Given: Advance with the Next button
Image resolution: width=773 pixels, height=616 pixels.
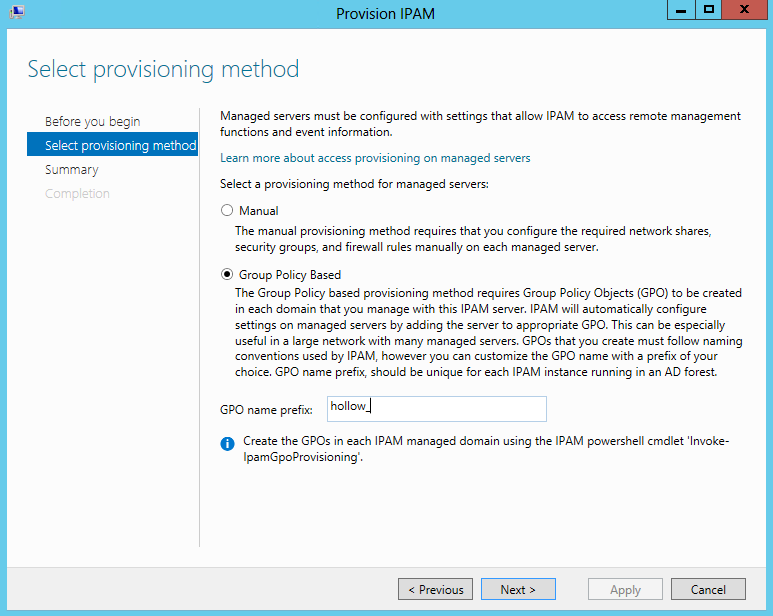Looking at the screenshot, I should [518, 590].
